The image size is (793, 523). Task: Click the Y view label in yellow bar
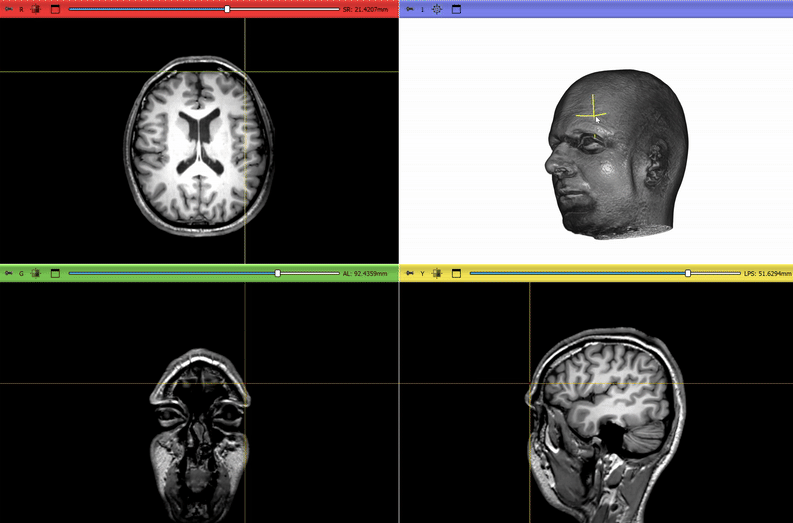coord(422,273)
